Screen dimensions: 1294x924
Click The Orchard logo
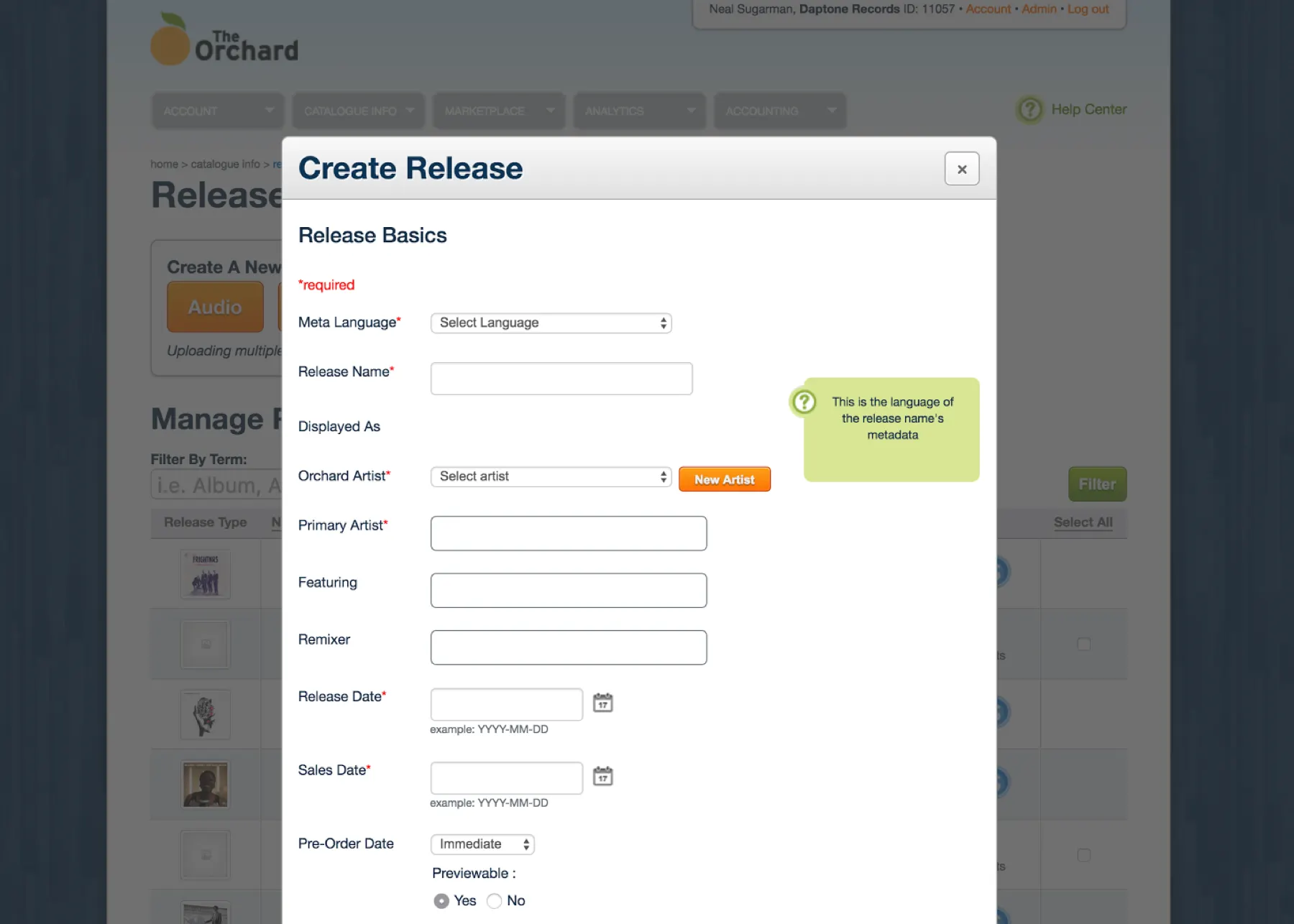224,40
